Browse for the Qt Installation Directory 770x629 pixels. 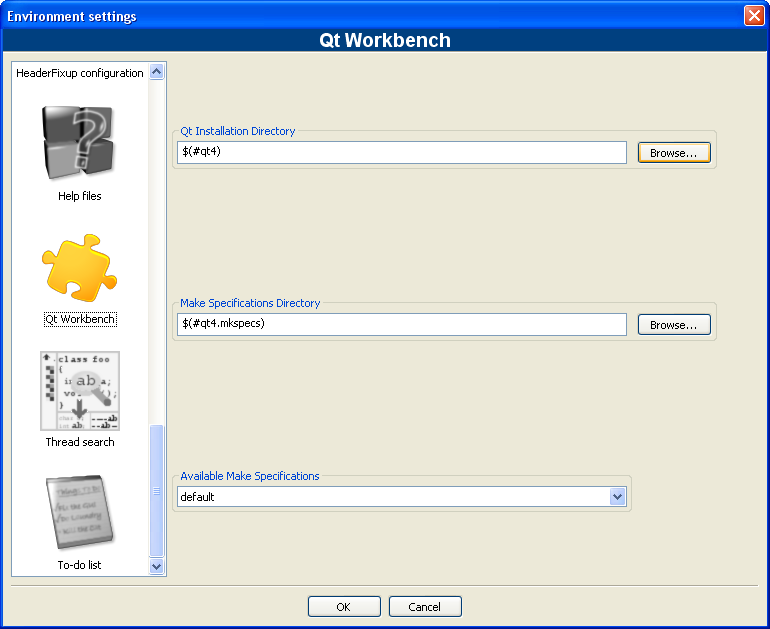pyautogui.click(x=674, y=153)
